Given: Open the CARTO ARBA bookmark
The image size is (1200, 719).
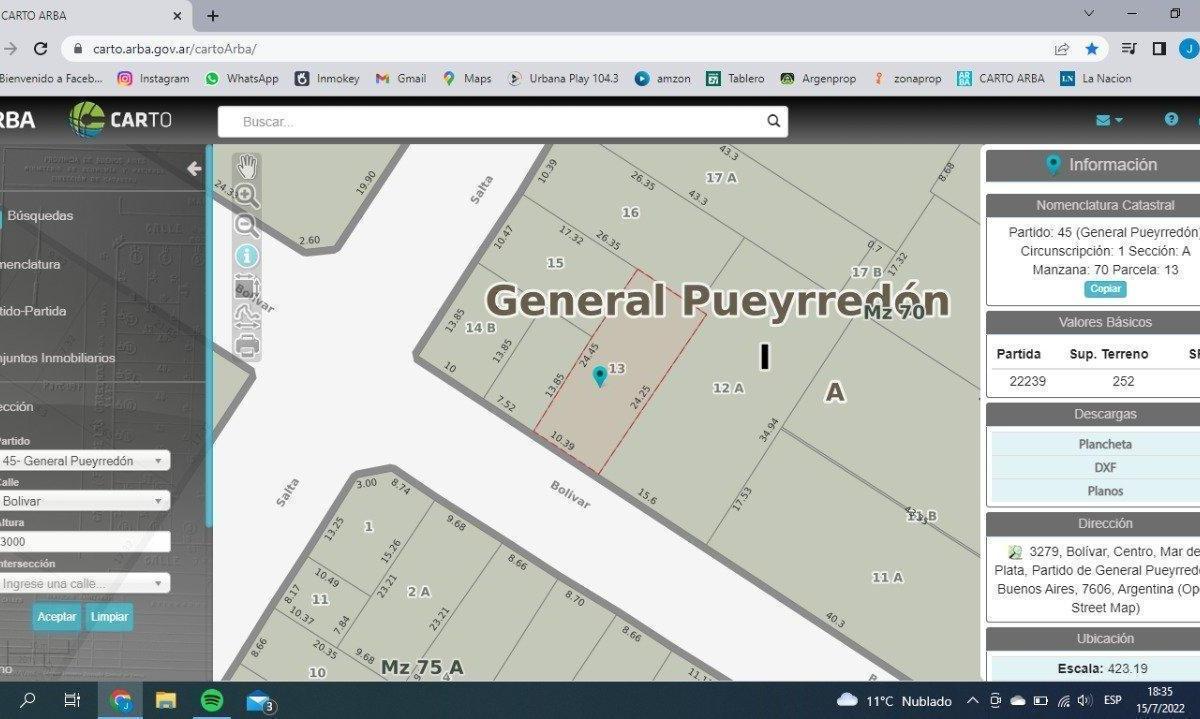Looking at the screenshot, I should pyautogui.click(x=1000, y=78).
